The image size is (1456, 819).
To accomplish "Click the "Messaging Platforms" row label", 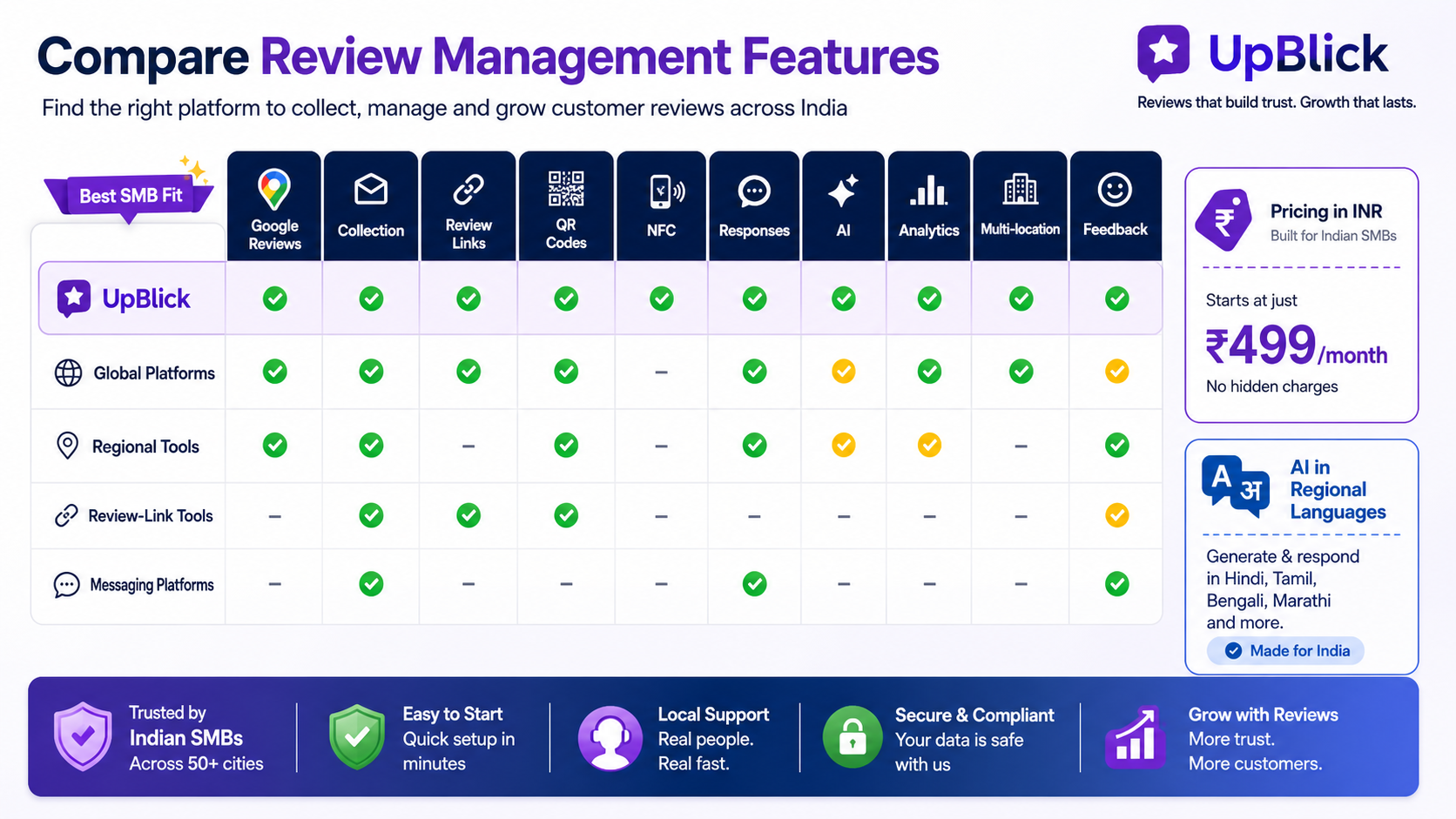I will (152, 586).
